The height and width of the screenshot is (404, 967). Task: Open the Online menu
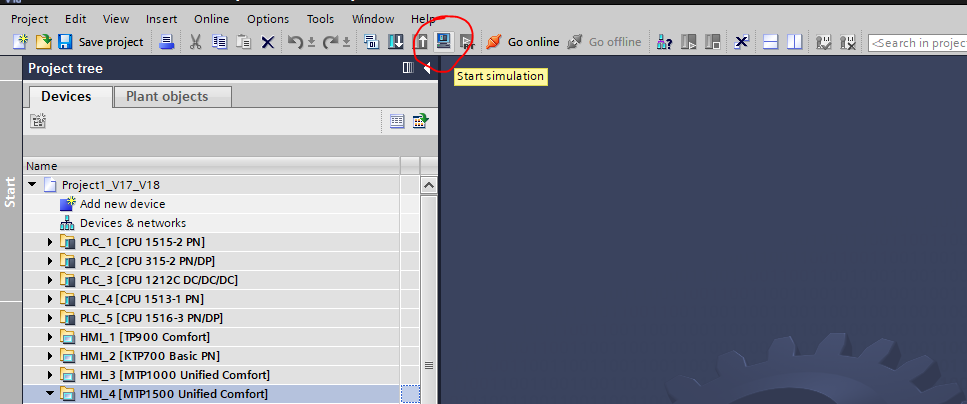[x=212, y=19]
